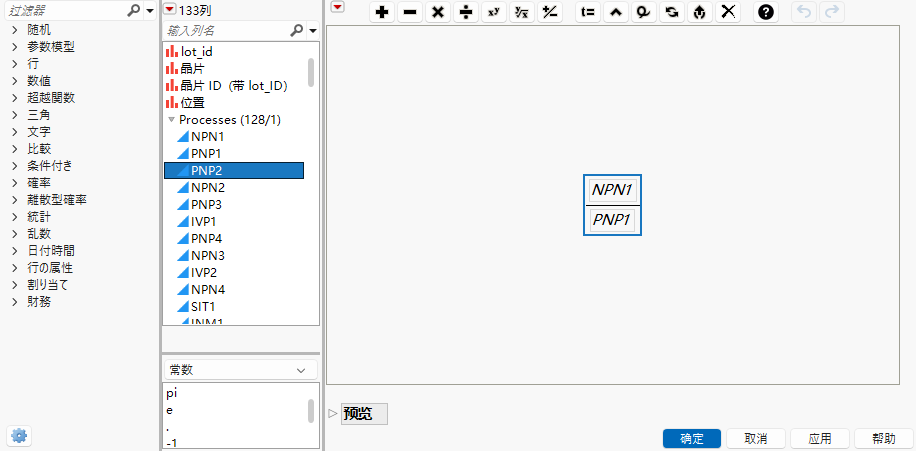This screenshot has width=916, height=451.
Task: Click the column list vertical scrollbar
Action: coord(311,72)
